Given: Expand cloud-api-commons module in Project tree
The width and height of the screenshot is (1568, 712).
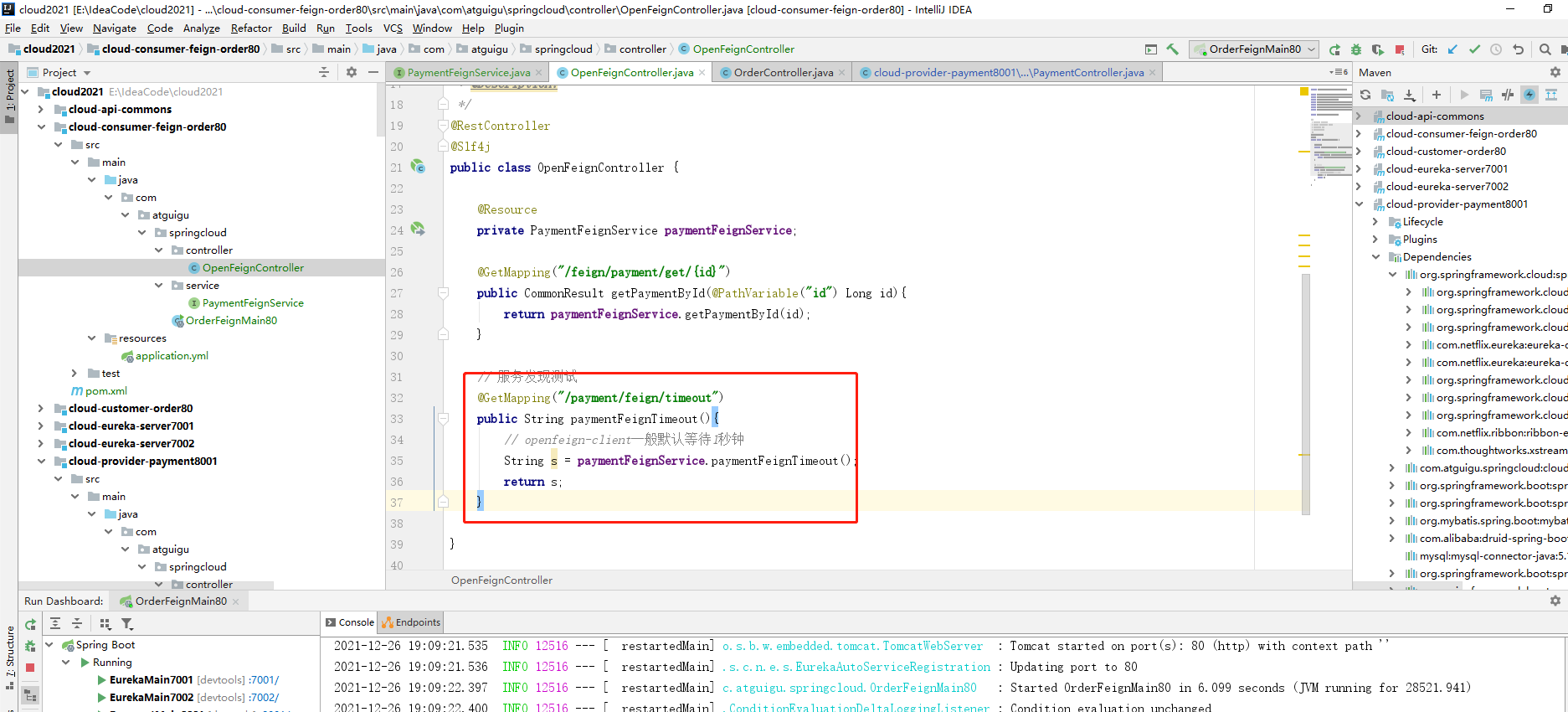Looking at the screenshot, I should click(40, 110).
